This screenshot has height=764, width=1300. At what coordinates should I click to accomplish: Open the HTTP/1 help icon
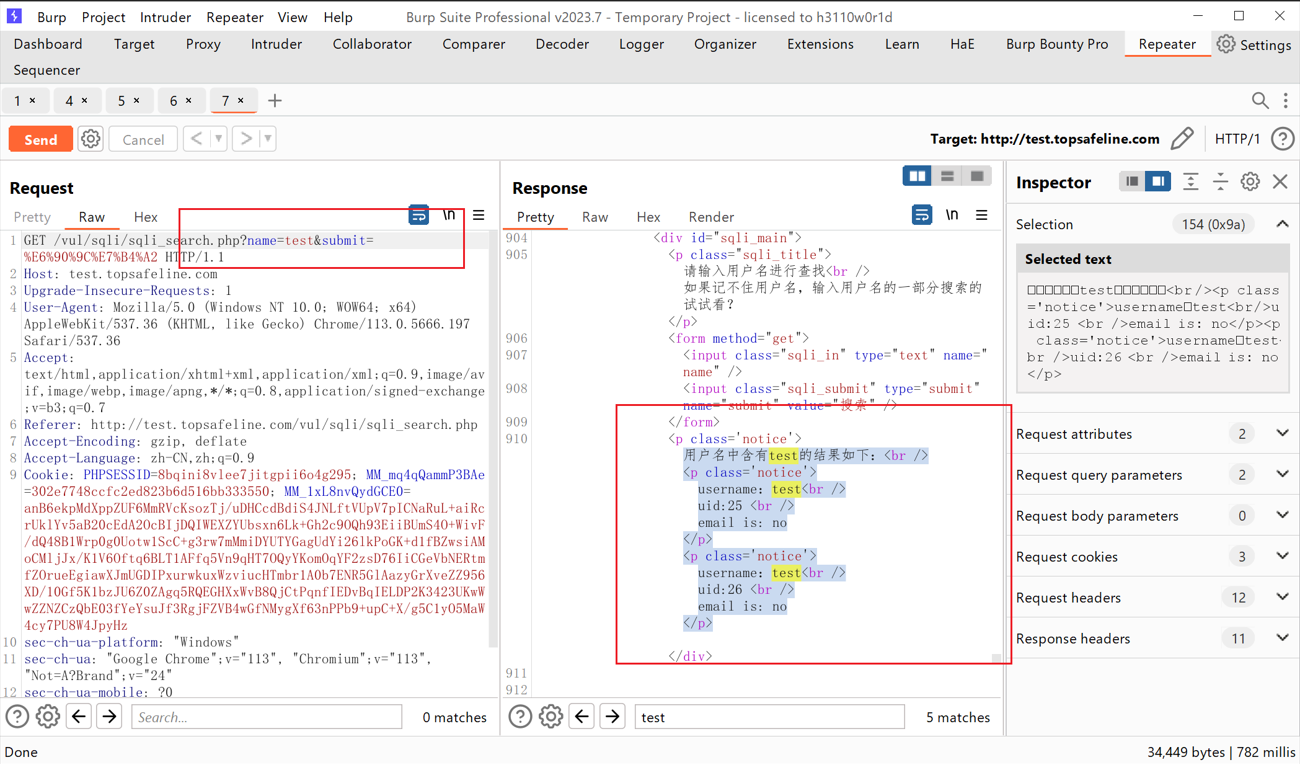tap(1282, 139)
